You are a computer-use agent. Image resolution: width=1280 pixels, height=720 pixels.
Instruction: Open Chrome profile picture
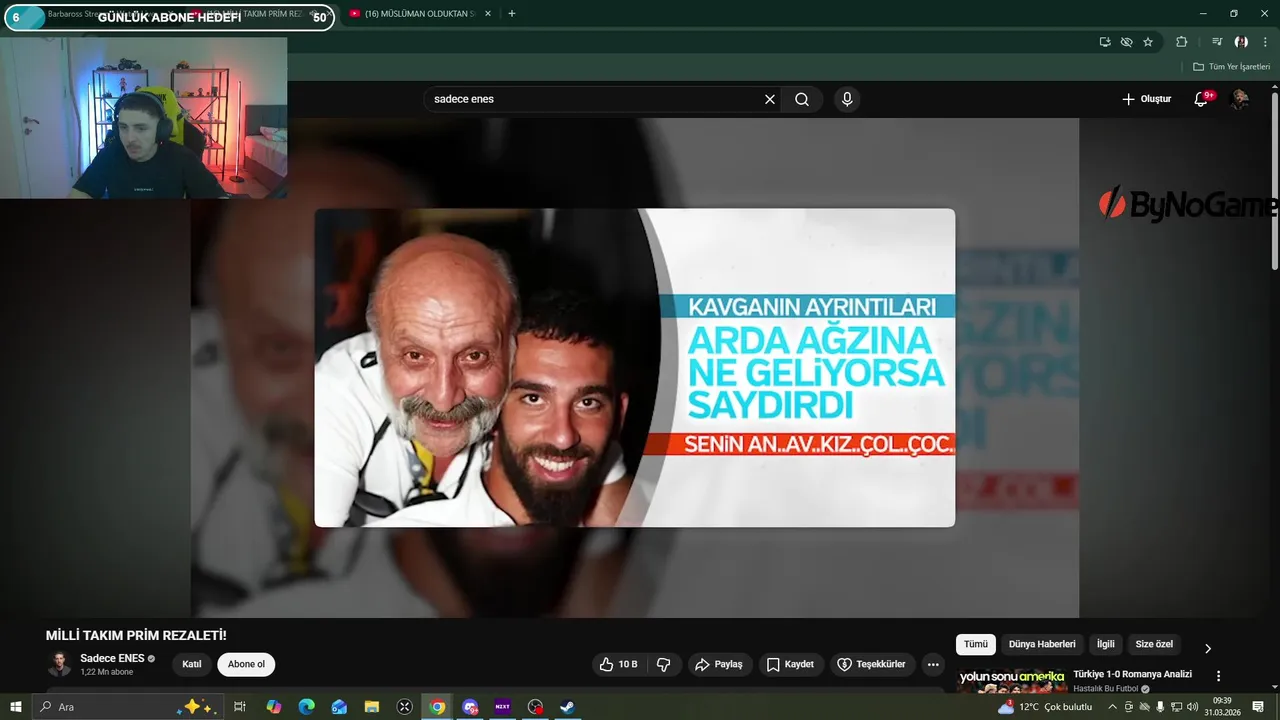(x=1241, y=42)
